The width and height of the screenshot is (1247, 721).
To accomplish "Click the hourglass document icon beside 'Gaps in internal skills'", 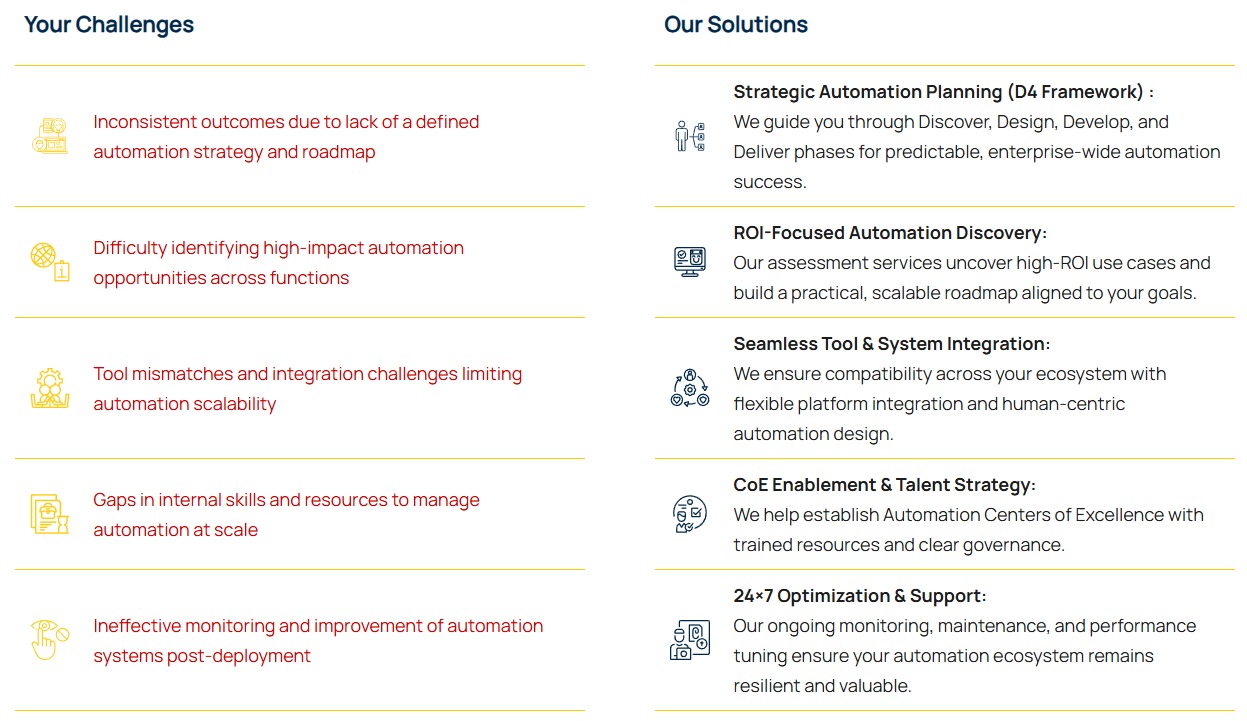I will (x=50, y=514).
